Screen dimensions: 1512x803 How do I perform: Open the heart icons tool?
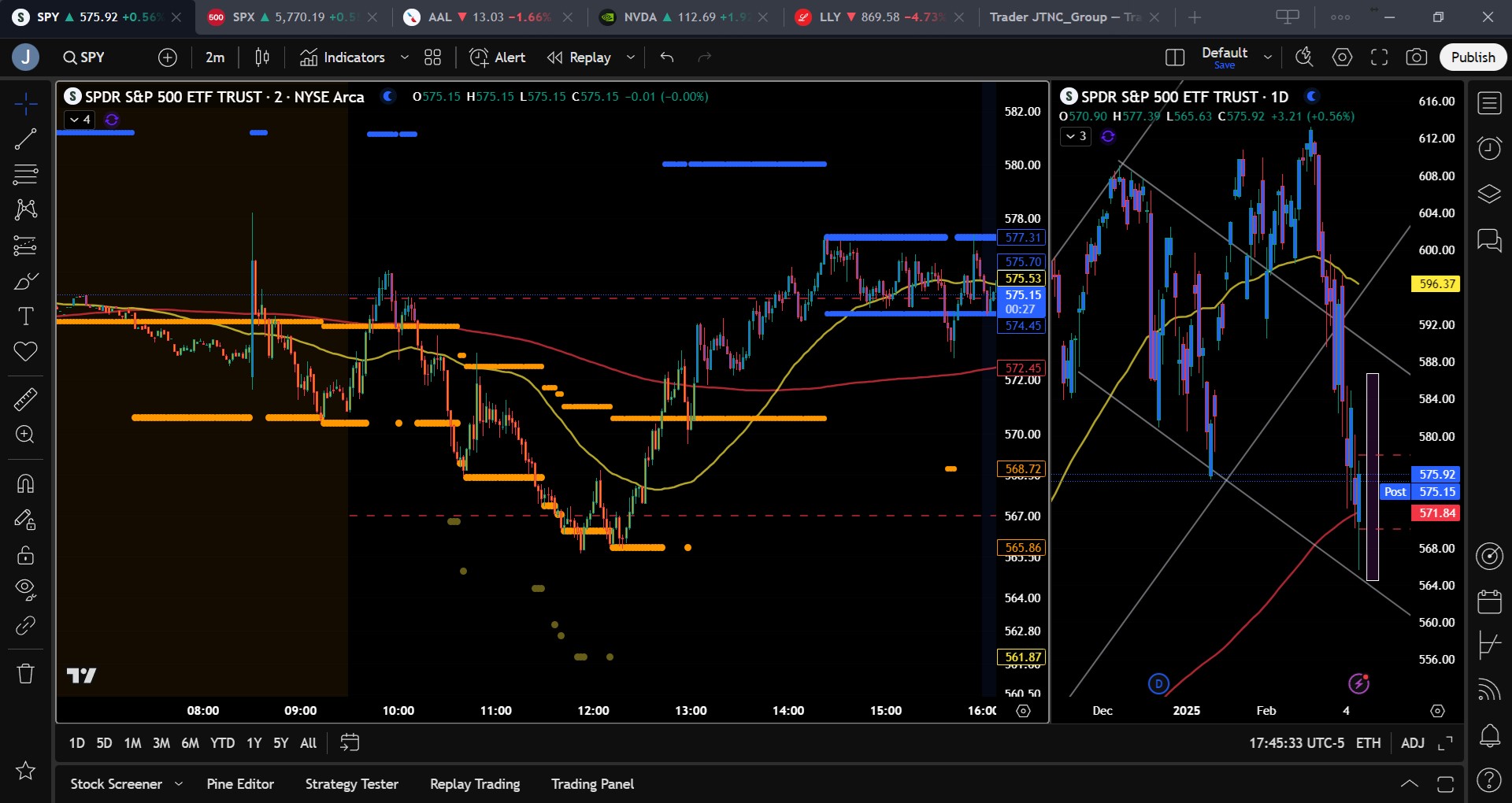pyautogui.click(x=25, y=351)
